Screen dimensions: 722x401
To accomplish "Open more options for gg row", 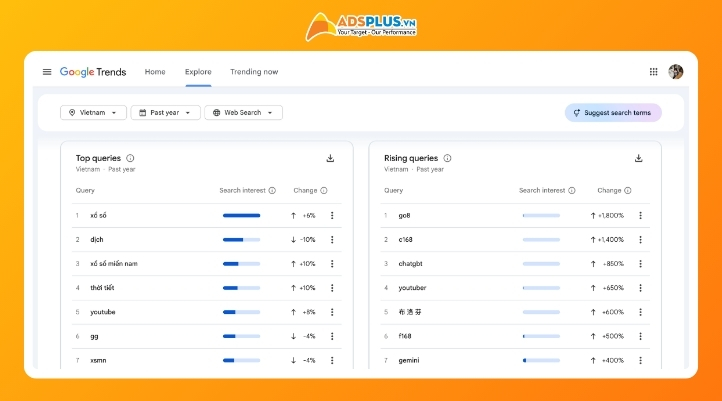I will (332, 337).
